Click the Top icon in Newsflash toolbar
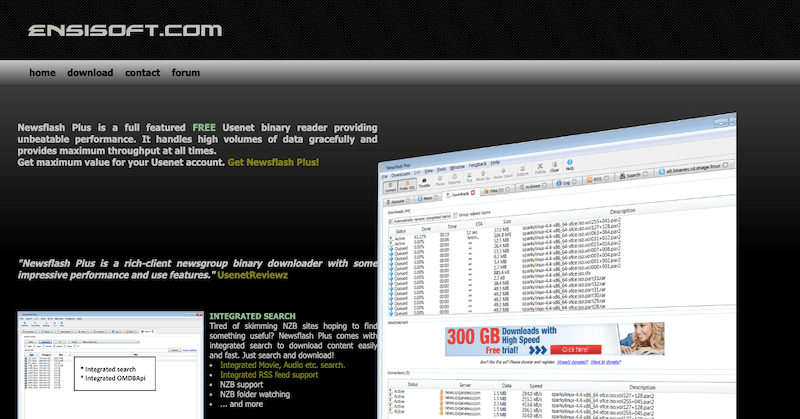Screen dimensions: 800x419 (x=469, y=177)
